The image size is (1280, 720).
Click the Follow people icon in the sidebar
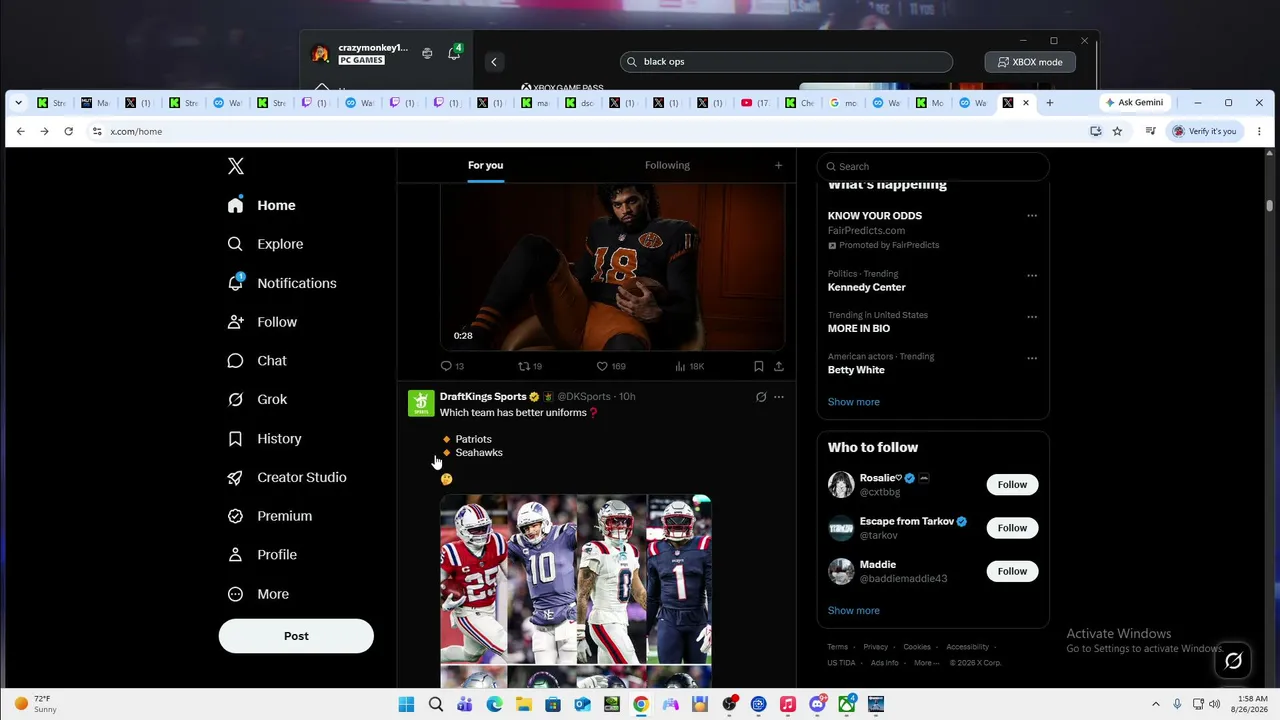[235, 322]
